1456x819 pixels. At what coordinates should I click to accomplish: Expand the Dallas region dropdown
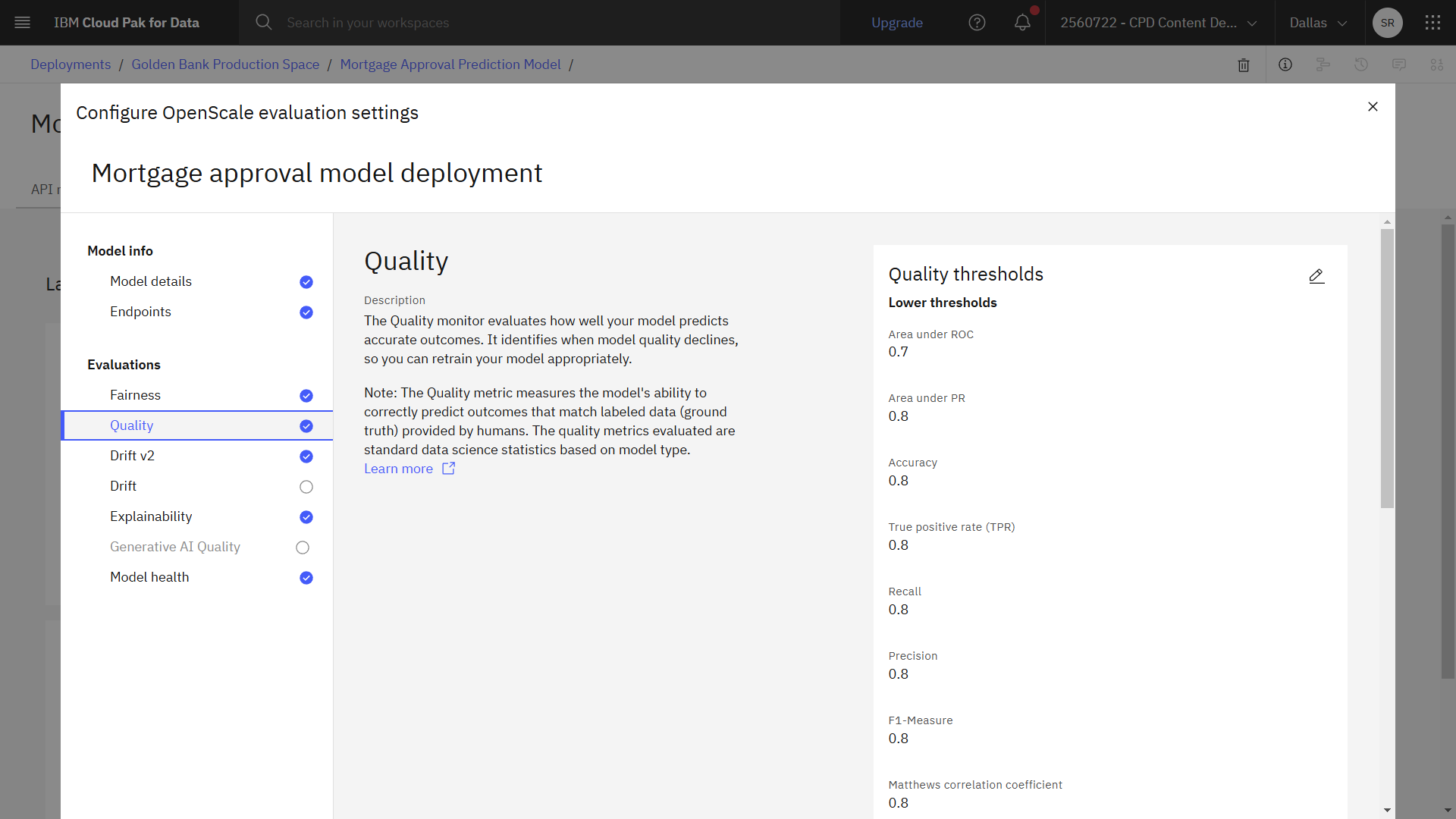tap(1316, 23)
